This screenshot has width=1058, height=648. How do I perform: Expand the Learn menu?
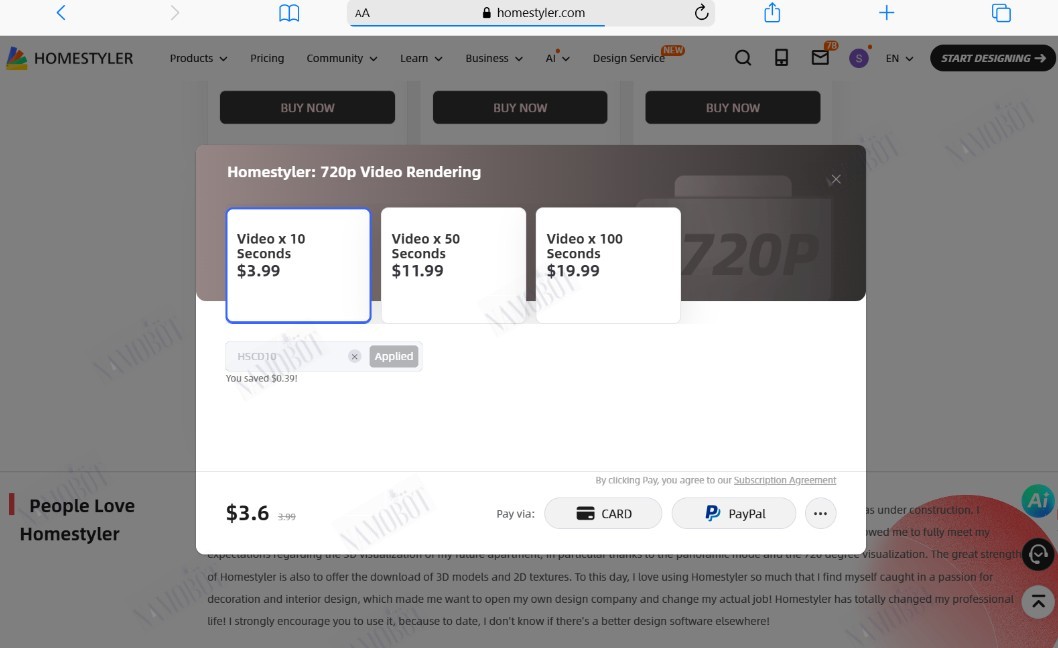click(x=421, y=58)
